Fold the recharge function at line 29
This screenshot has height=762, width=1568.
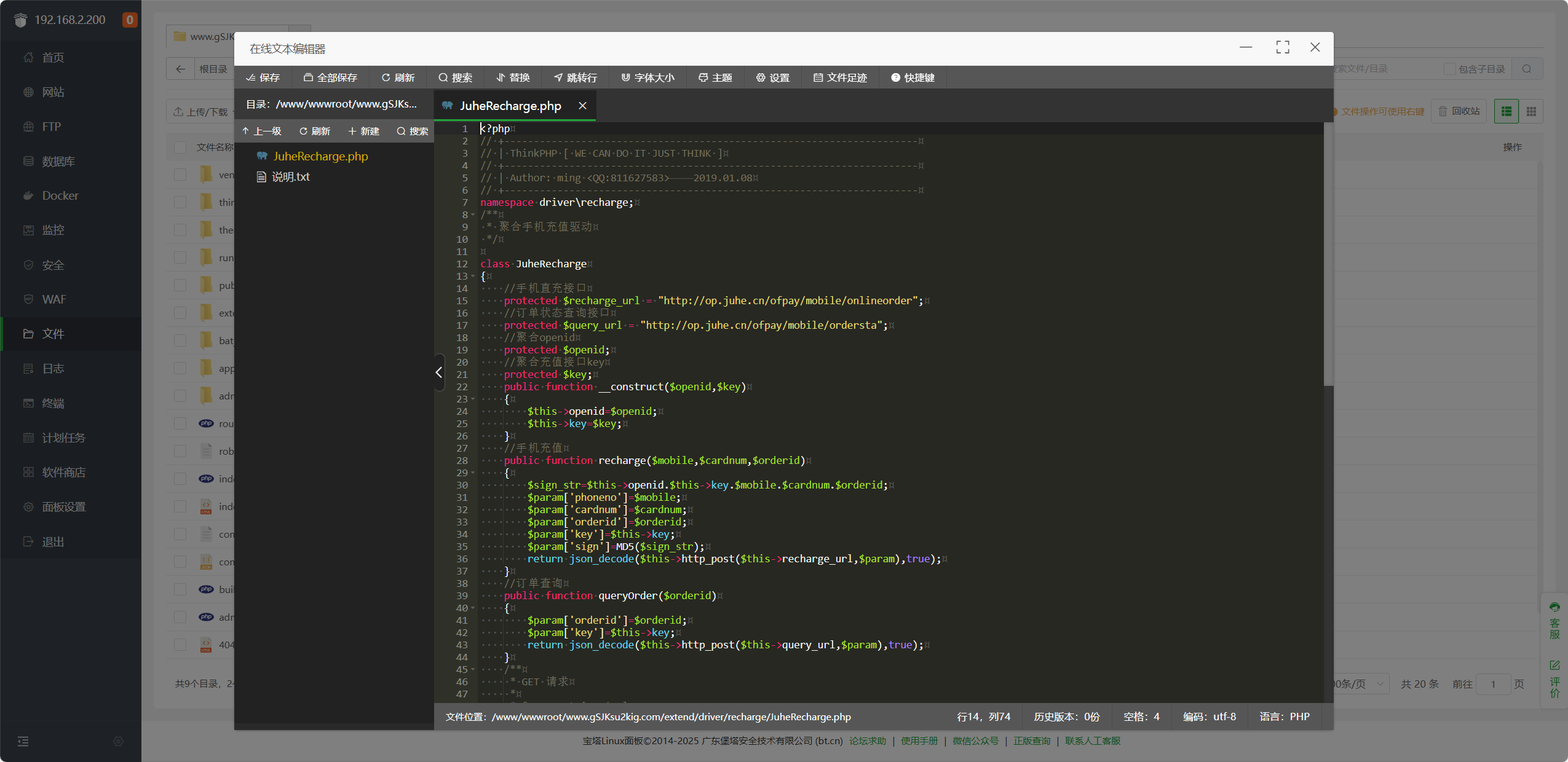click(x=473, y=473)
